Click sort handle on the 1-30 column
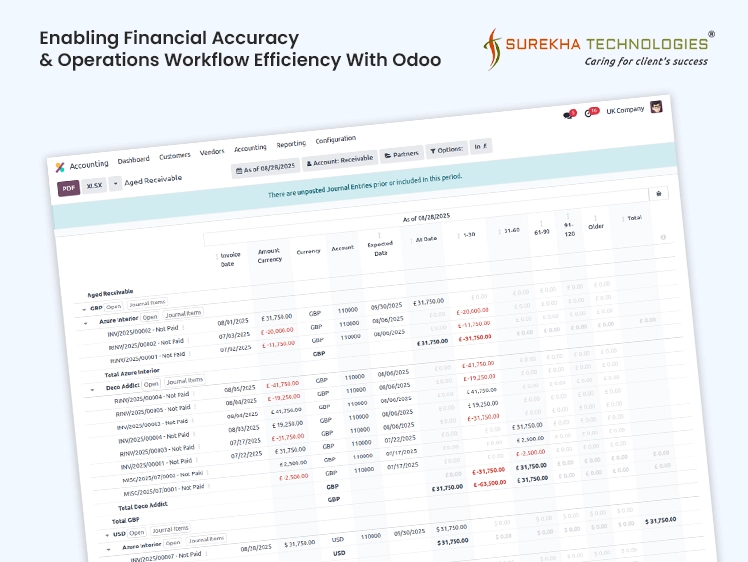Image resolution: width=748 pixels, height=562 pixels. (458, 236)
